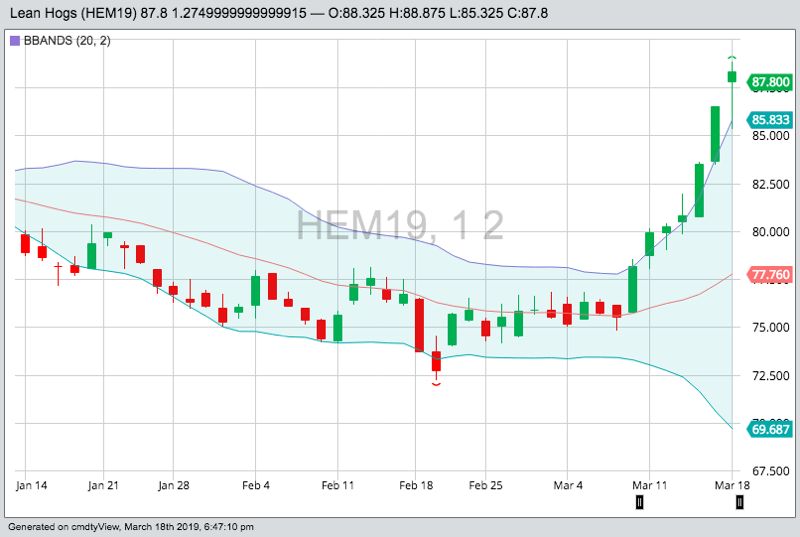Select the Mar 4 date on axis

coord(568,486)
